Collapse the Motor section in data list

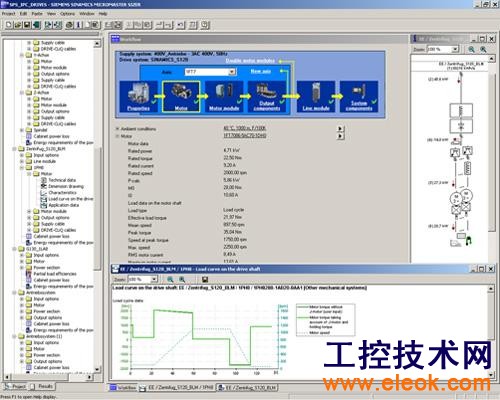pos(117,136)
